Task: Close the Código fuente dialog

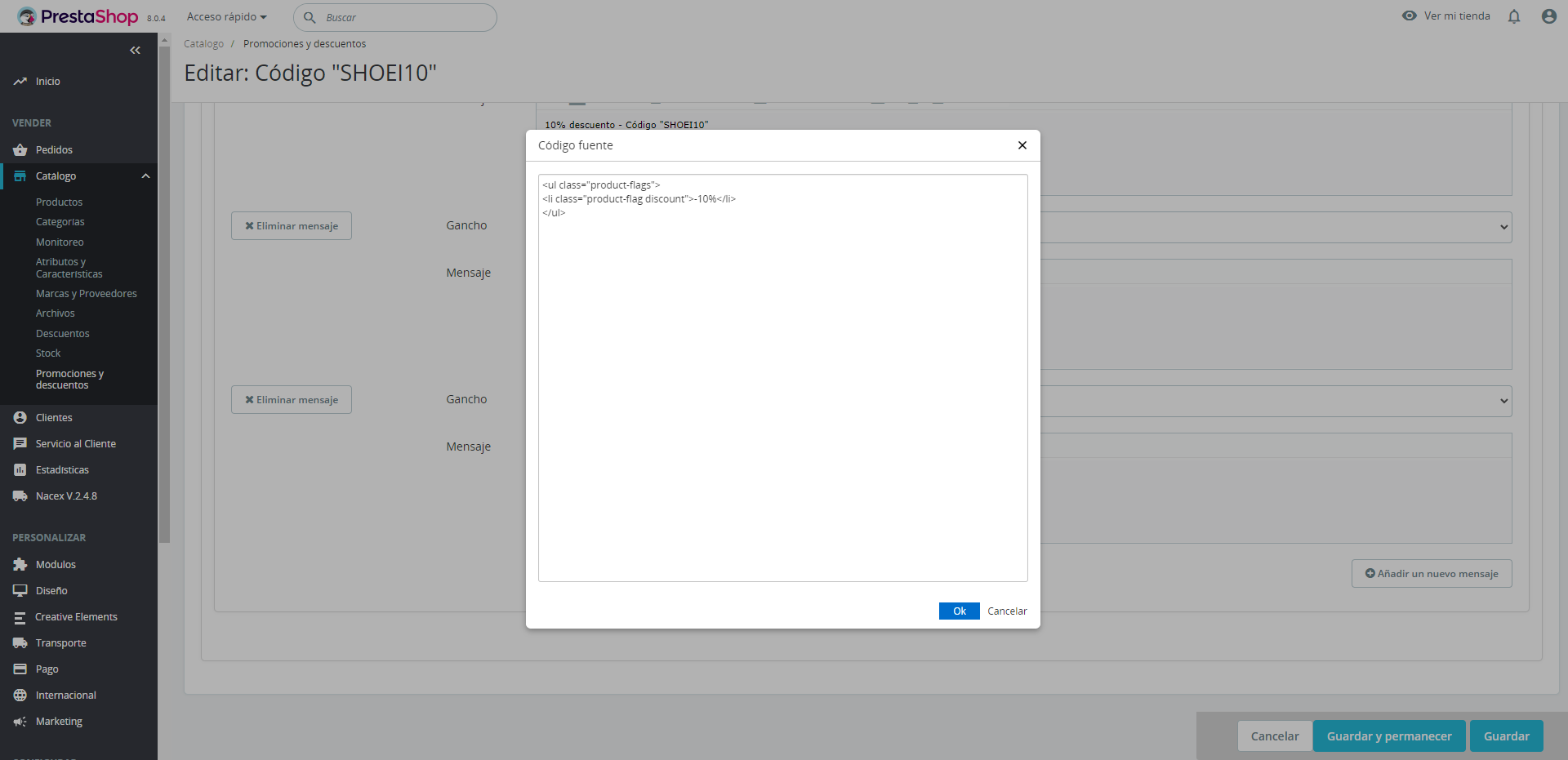Action: click(x=1022, y=145)
